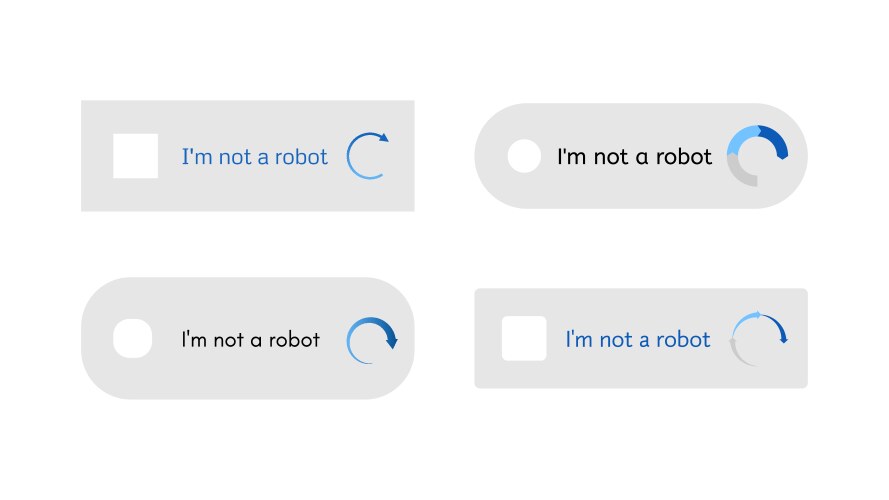Click the thin blue circular arrow reCAPTCHA icon
The height and width of the screenshot is (500, 889).
(367, 156)
